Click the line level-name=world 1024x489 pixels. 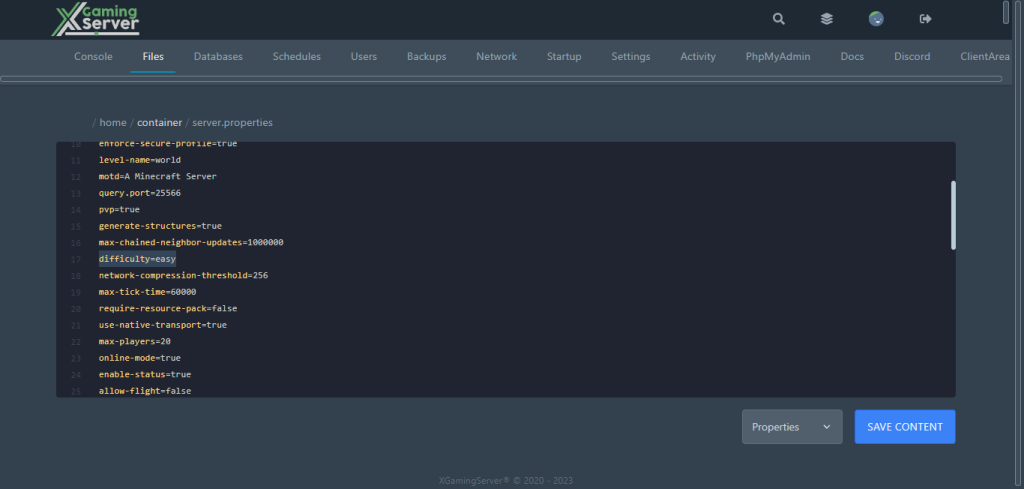140,160
